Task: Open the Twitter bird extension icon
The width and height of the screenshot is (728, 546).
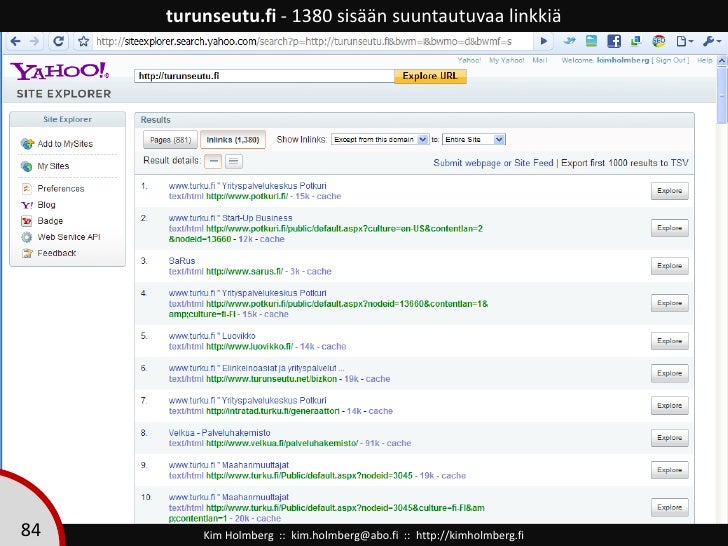Action: 569,41
